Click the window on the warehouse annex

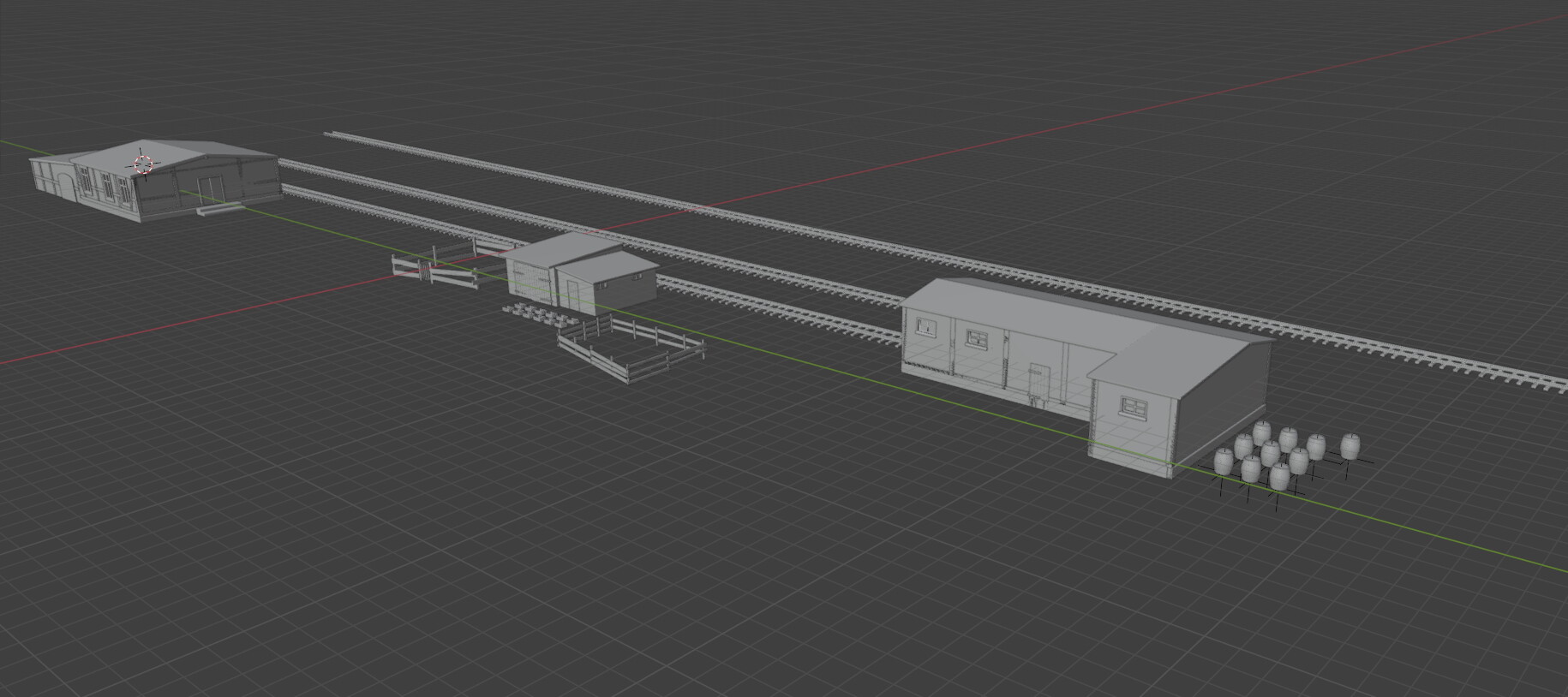tap(1134, 408)
